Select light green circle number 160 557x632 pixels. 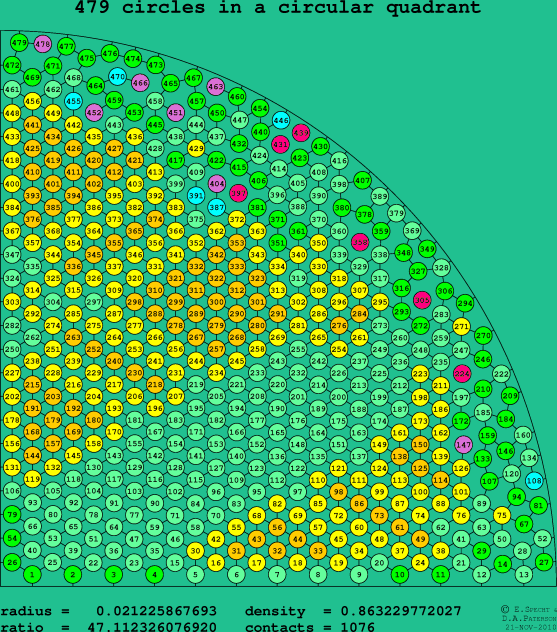(523, 435)
